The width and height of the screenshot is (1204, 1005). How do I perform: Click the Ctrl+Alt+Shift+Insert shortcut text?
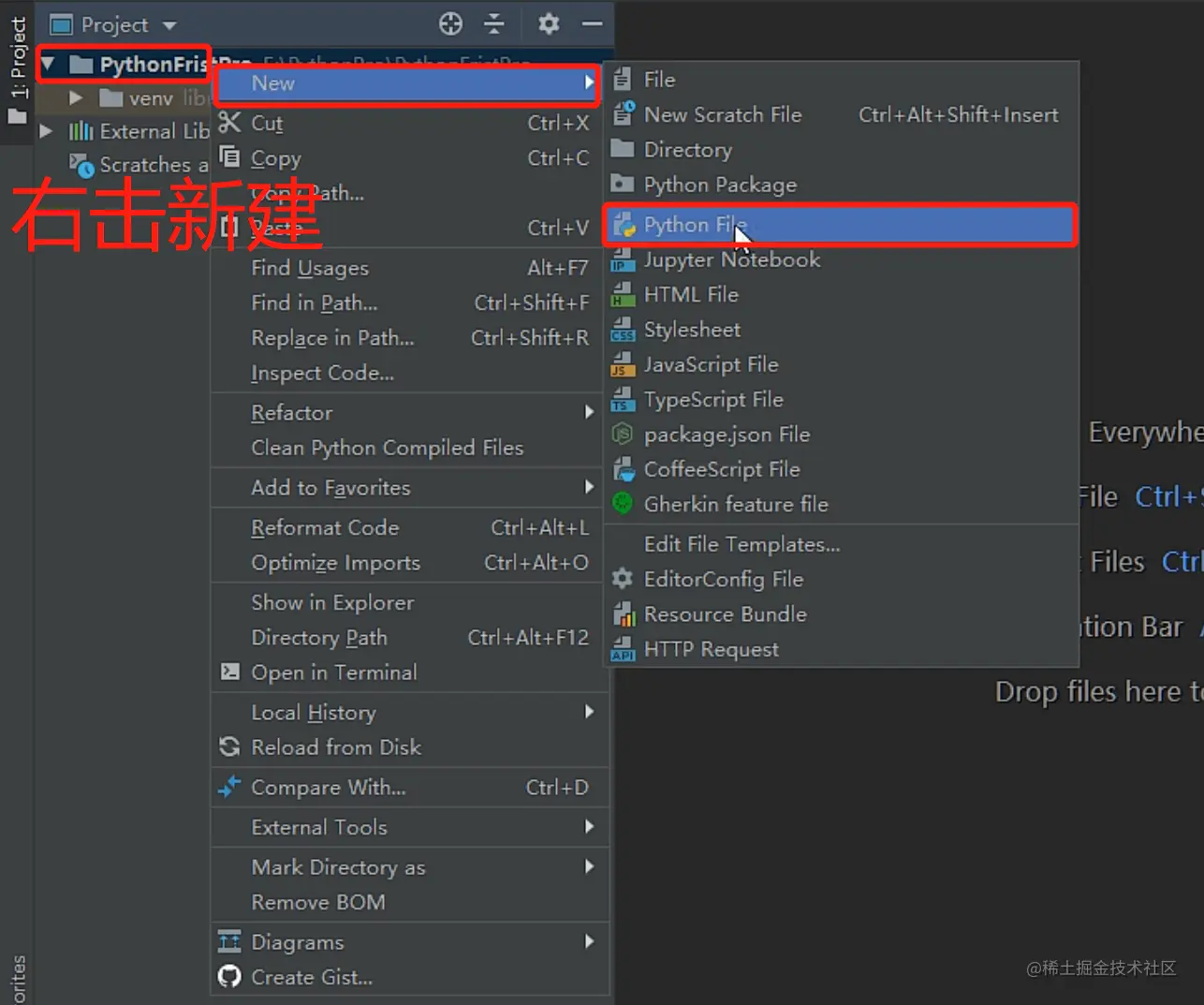coord(959,114)
